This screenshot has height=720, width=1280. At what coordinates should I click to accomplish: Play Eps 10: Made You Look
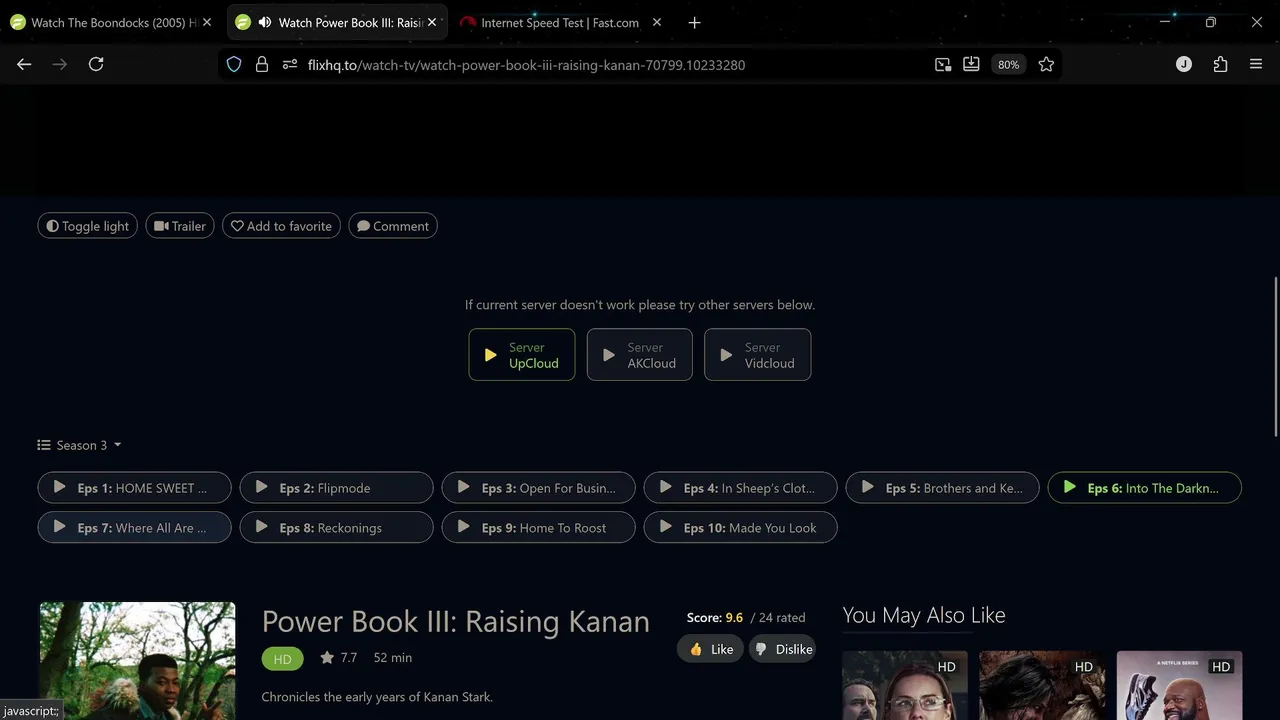point(741,527)
